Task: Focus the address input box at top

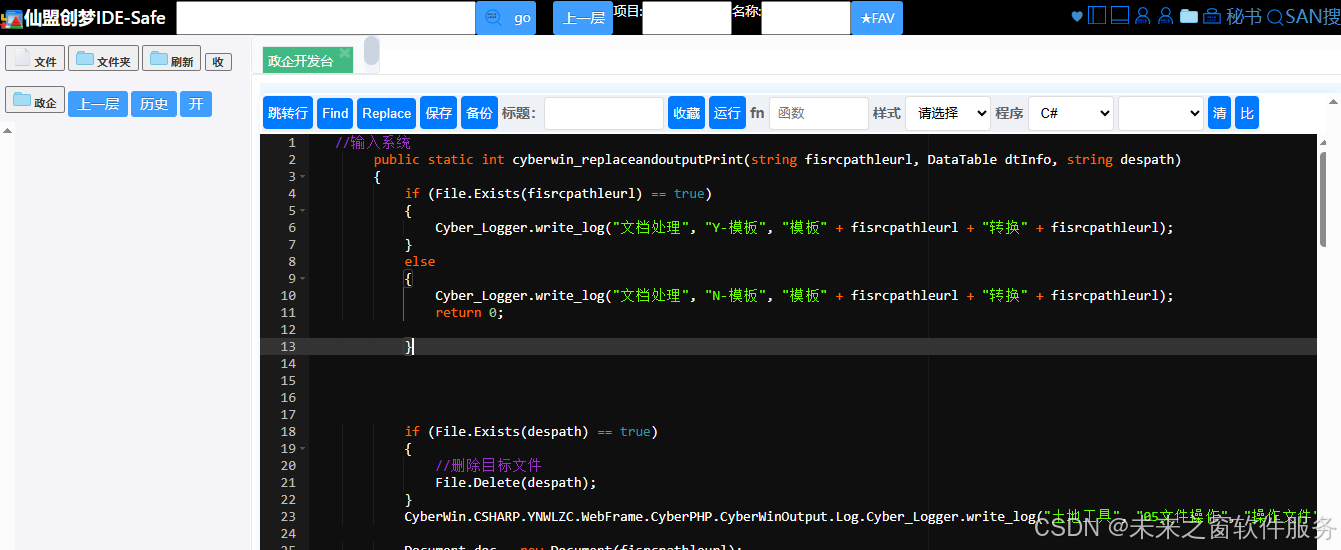Action: [x=326, y=18]
